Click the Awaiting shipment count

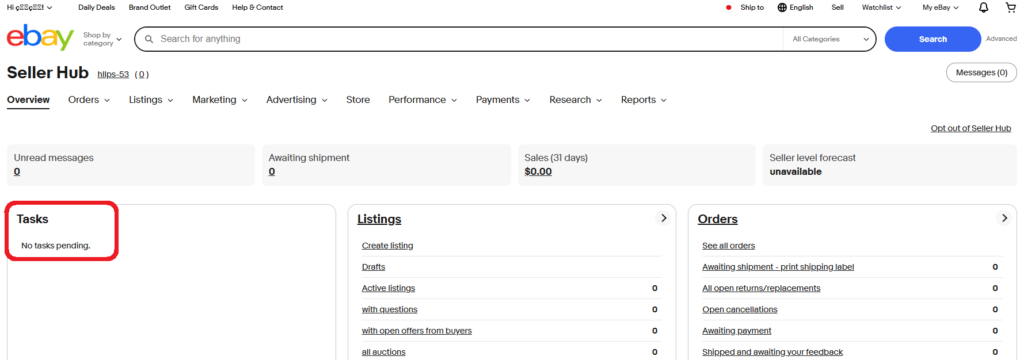(272, 172)
